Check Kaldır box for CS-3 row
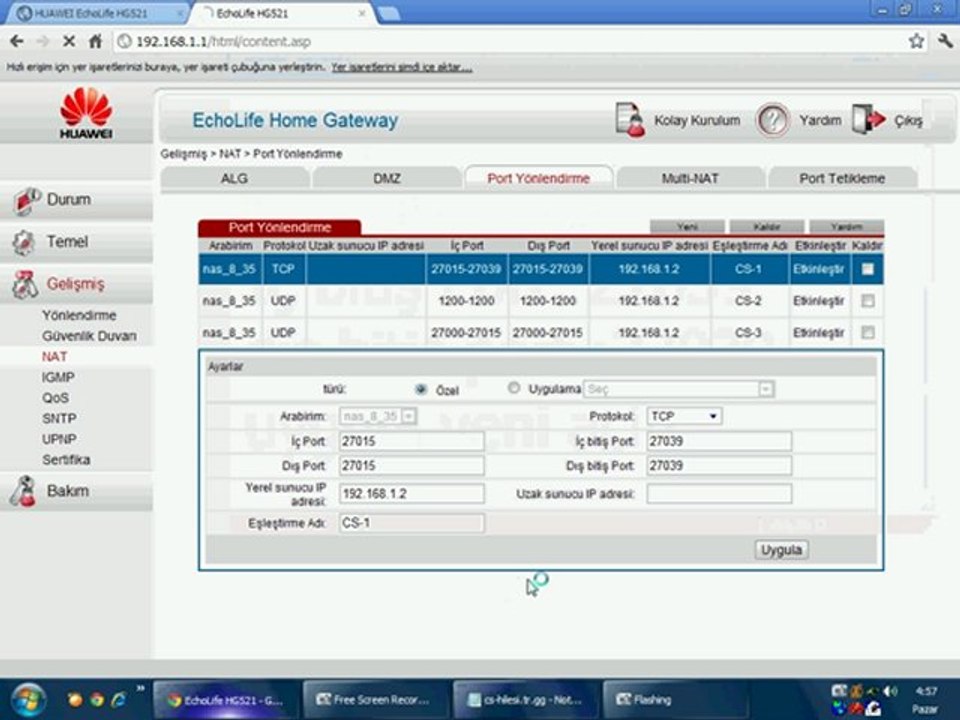This screenshot has height=720, width=960. click(x=868, y=332)
